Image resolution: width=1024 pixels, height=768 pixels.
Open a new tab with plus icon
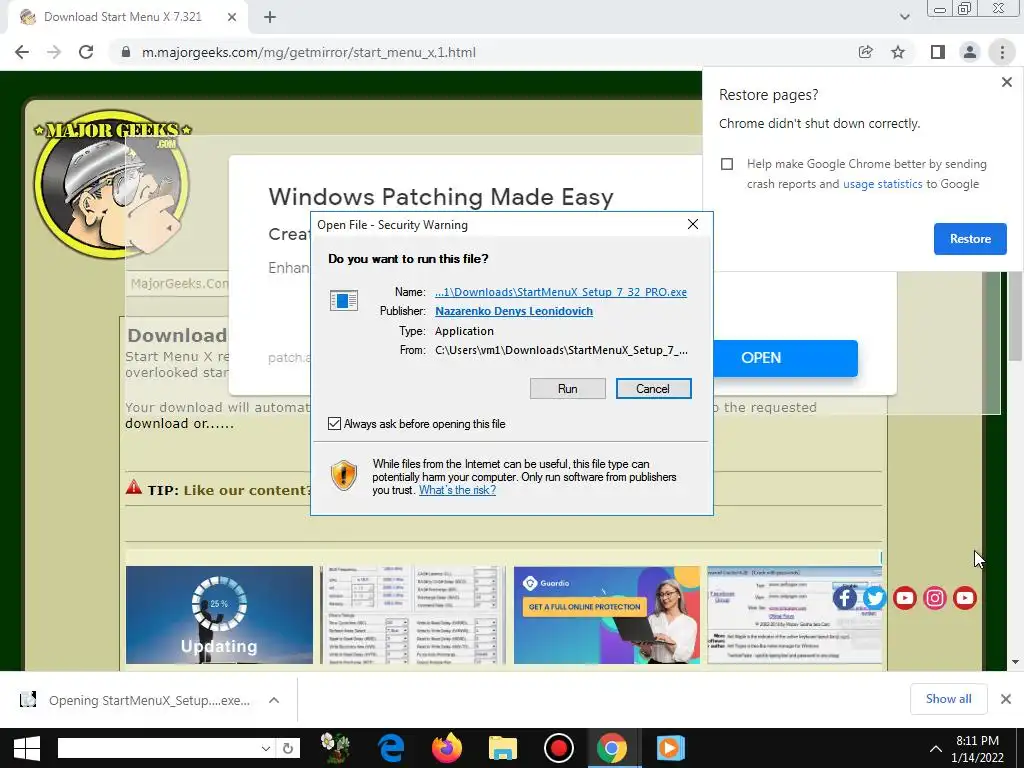(270, 17)
